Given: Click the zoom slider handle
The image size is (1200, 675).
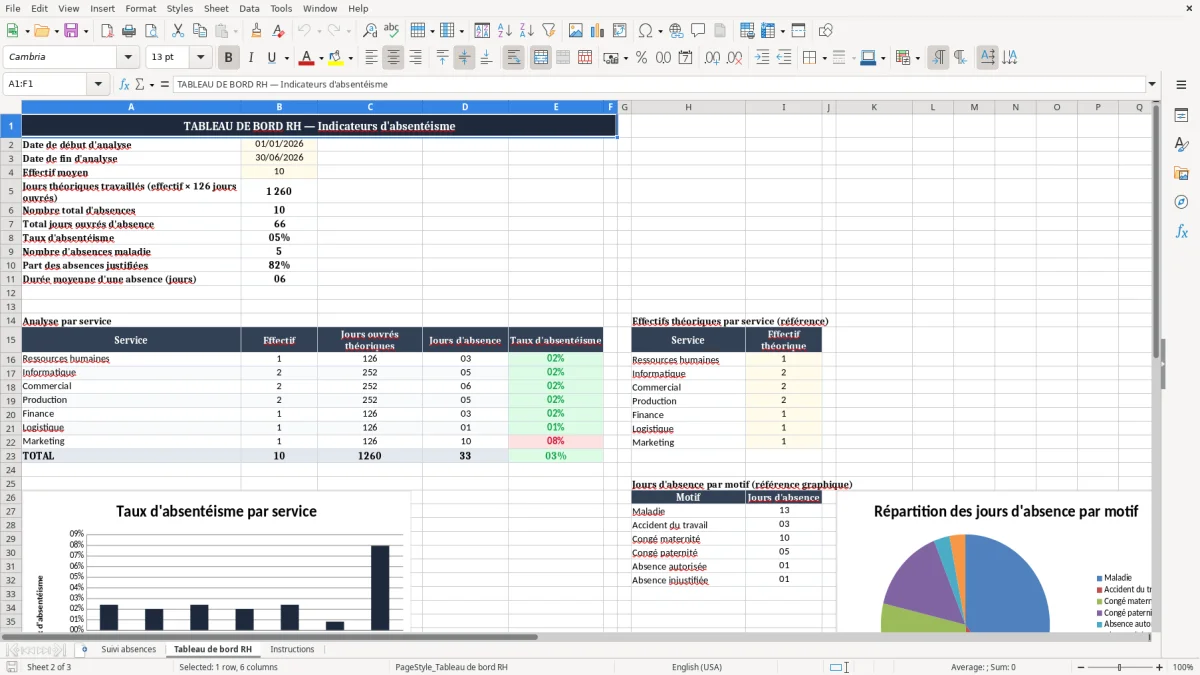Looking at the screenshot, I should [1120, 667].
